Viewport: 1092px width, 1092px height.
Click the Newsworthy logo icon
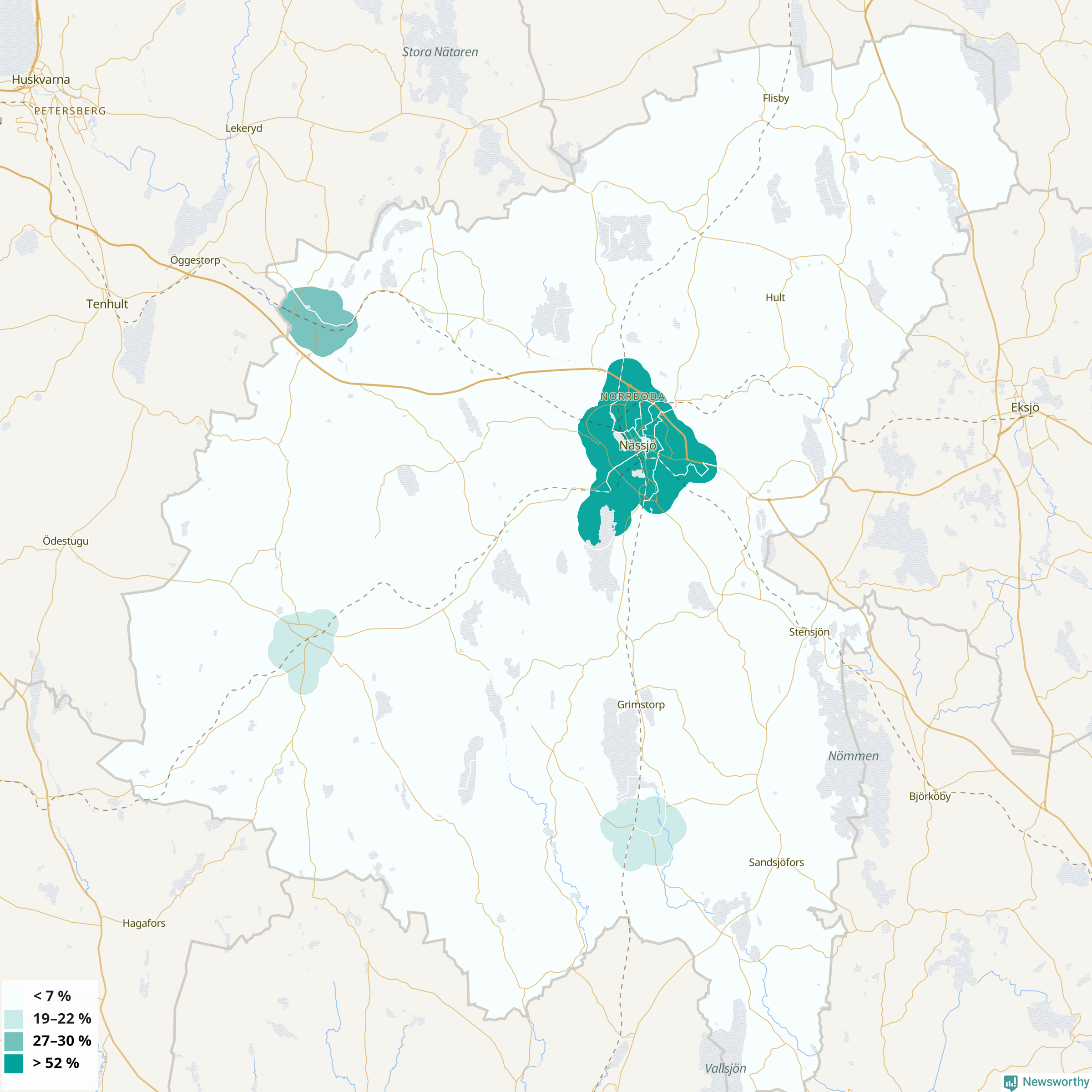point(1011,1082)
